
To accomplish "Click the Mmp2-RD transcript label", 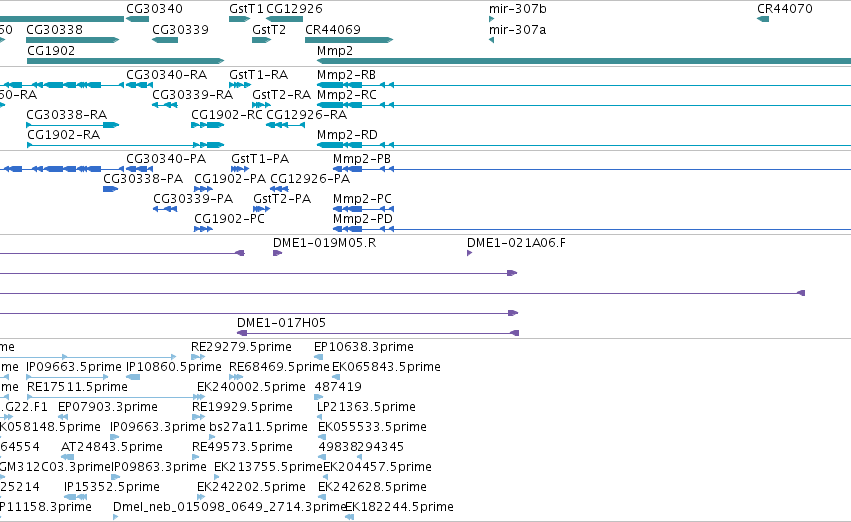I will tap(347, 135).
